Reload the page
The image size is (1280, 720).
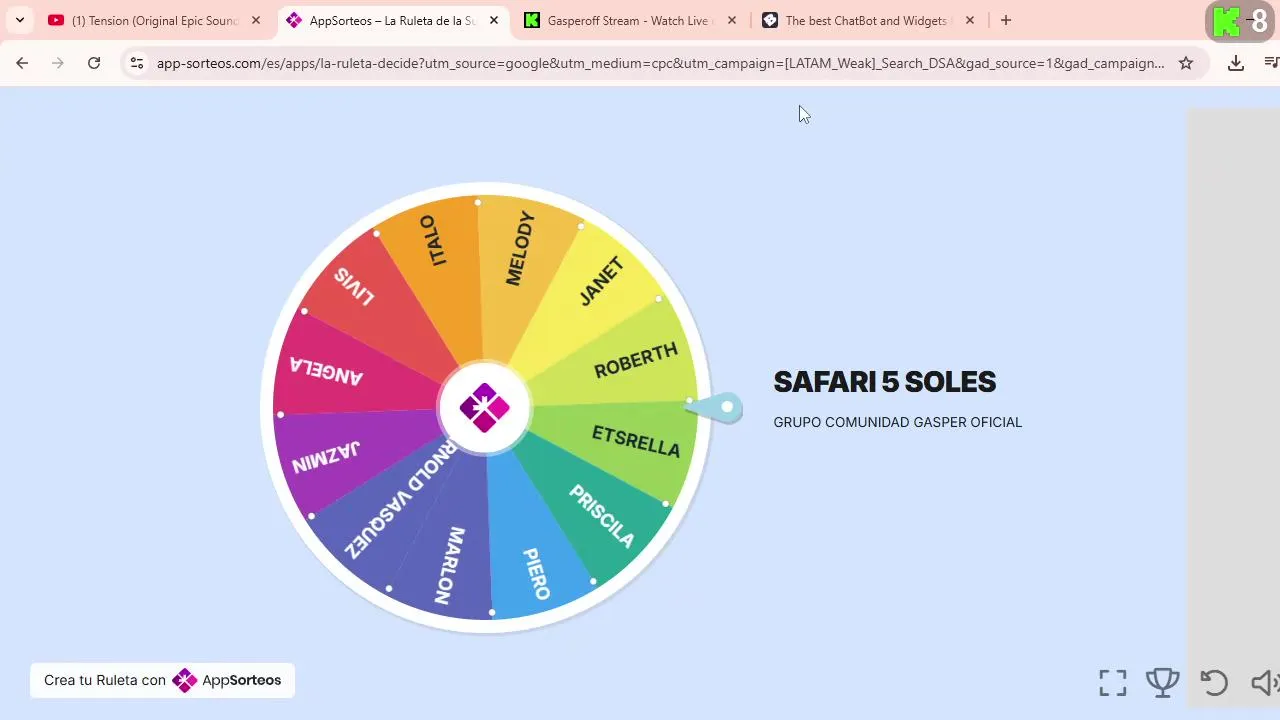pyautogui.click(x=94, y=63)
